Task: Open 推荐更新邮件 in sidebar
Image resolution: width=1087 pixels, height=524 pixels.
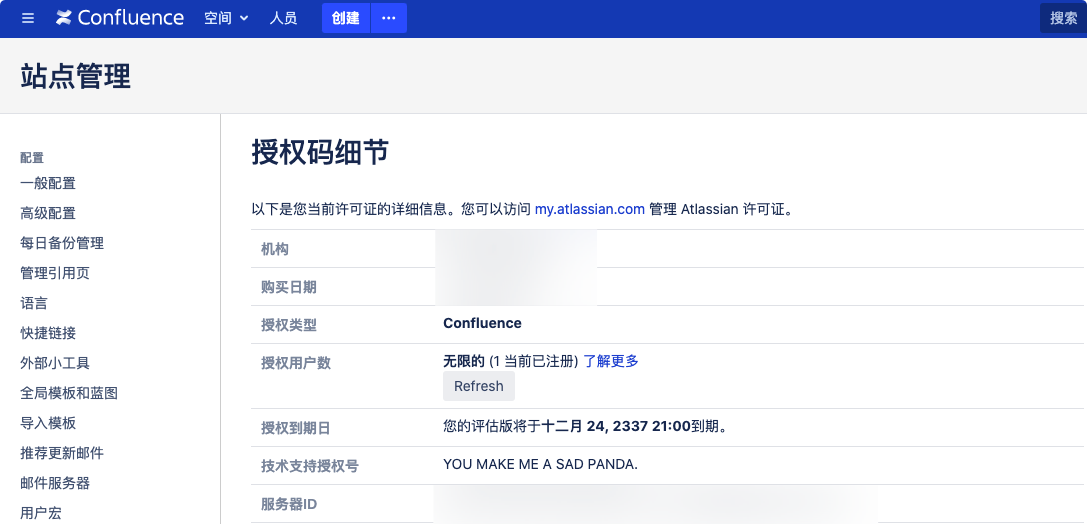Action: 62,453
